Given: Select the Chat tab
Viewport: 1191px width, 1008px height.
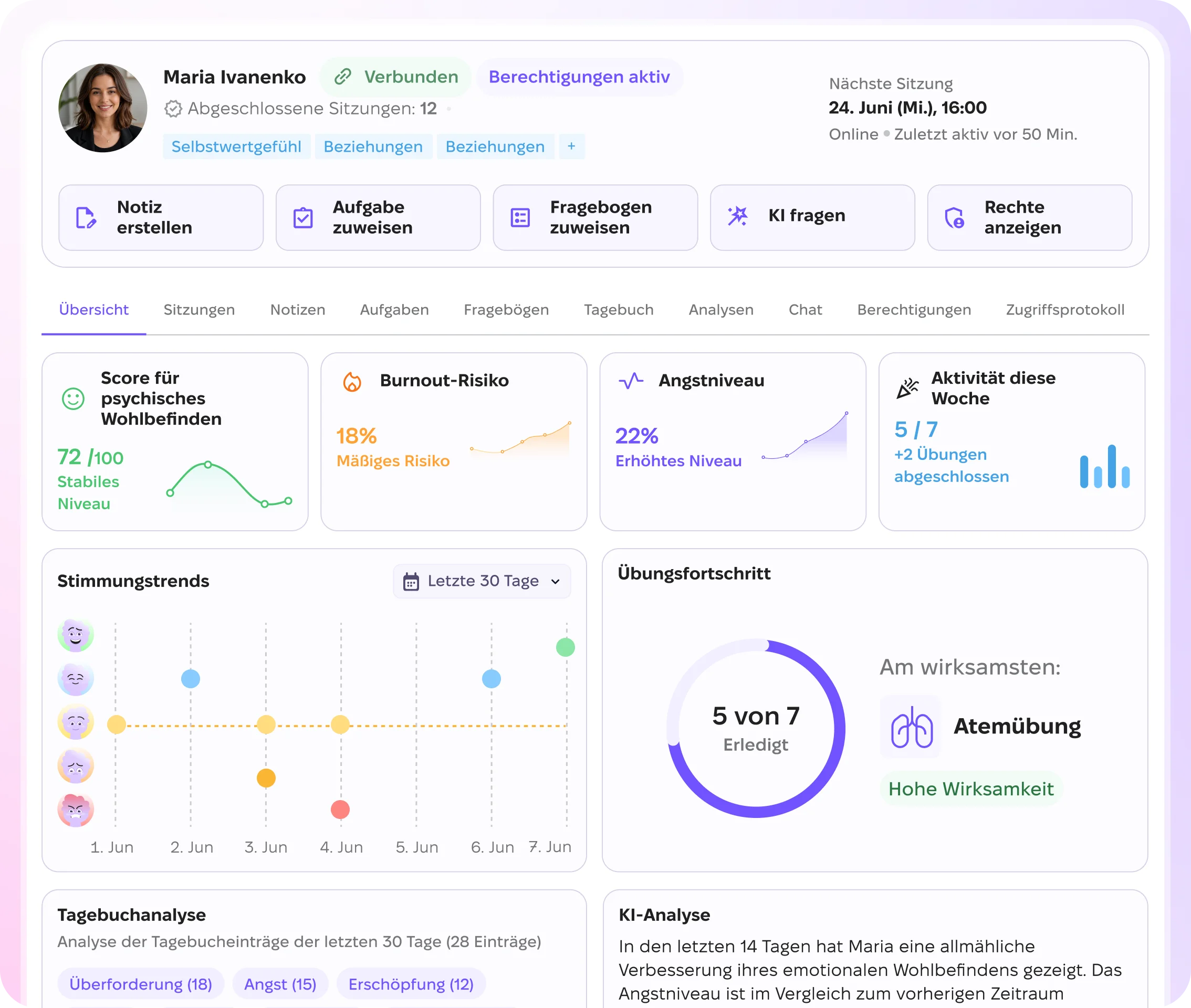Looking at the screenshot, I should [805, 310].
